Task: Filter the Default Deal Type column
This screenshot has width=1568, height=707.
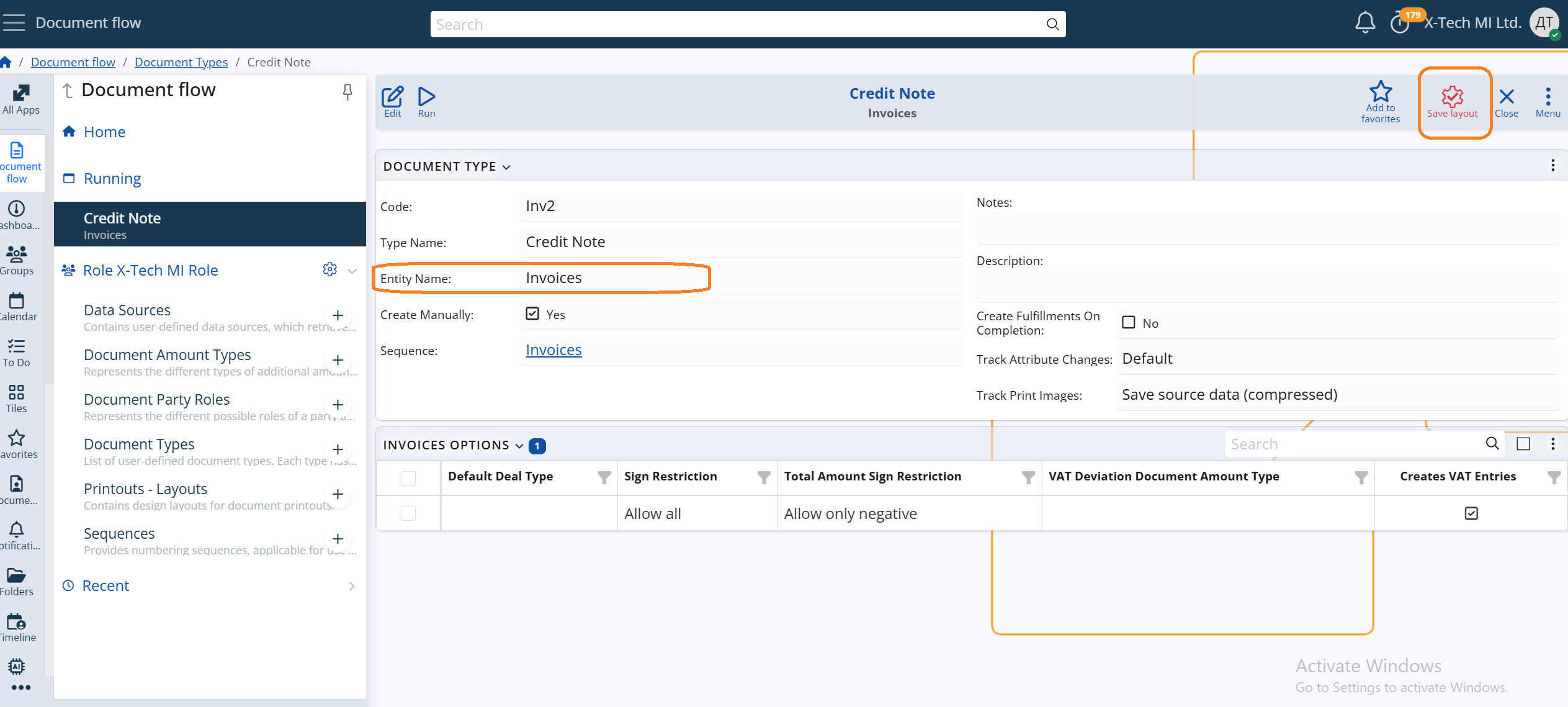Action: (604, 477)
